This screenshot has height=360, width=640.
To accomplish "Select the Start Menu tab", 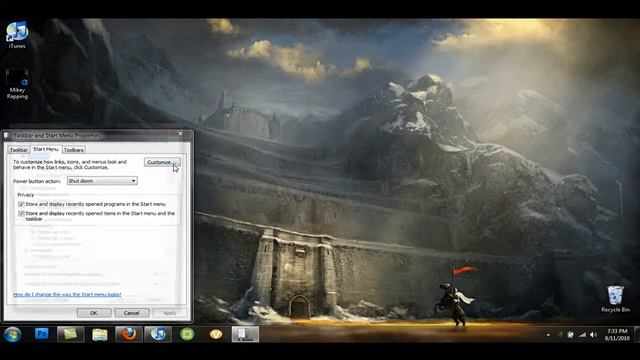I will pyautogui.click(x=46, y=149).
